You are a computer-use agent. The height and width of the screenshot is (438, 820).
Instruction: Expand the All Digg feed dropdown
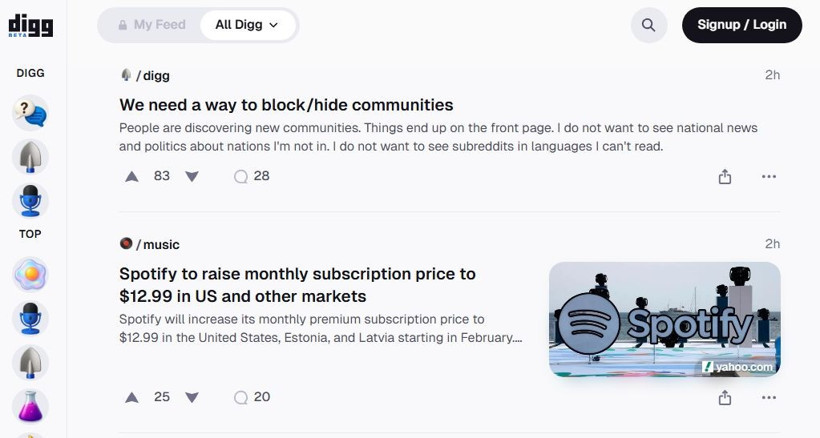[x=248, y=25]
